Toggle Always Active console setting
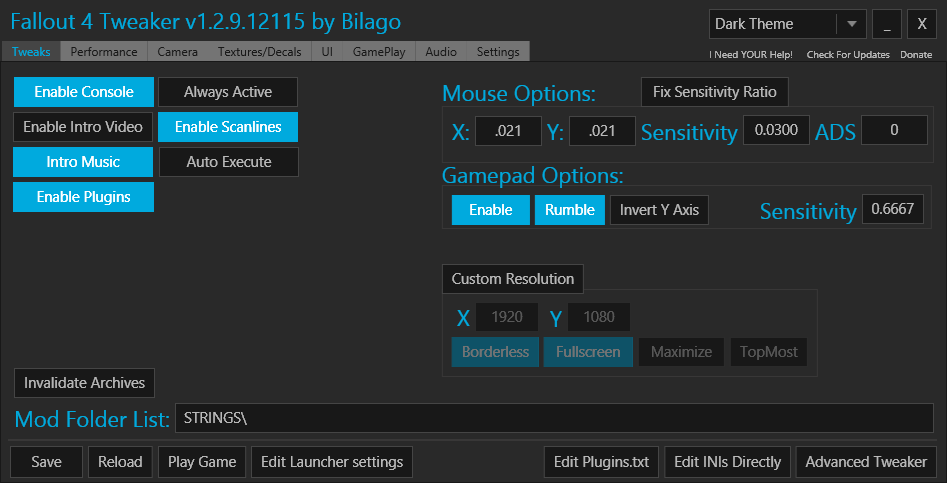 pyautogui.click(x=228, y=92)
